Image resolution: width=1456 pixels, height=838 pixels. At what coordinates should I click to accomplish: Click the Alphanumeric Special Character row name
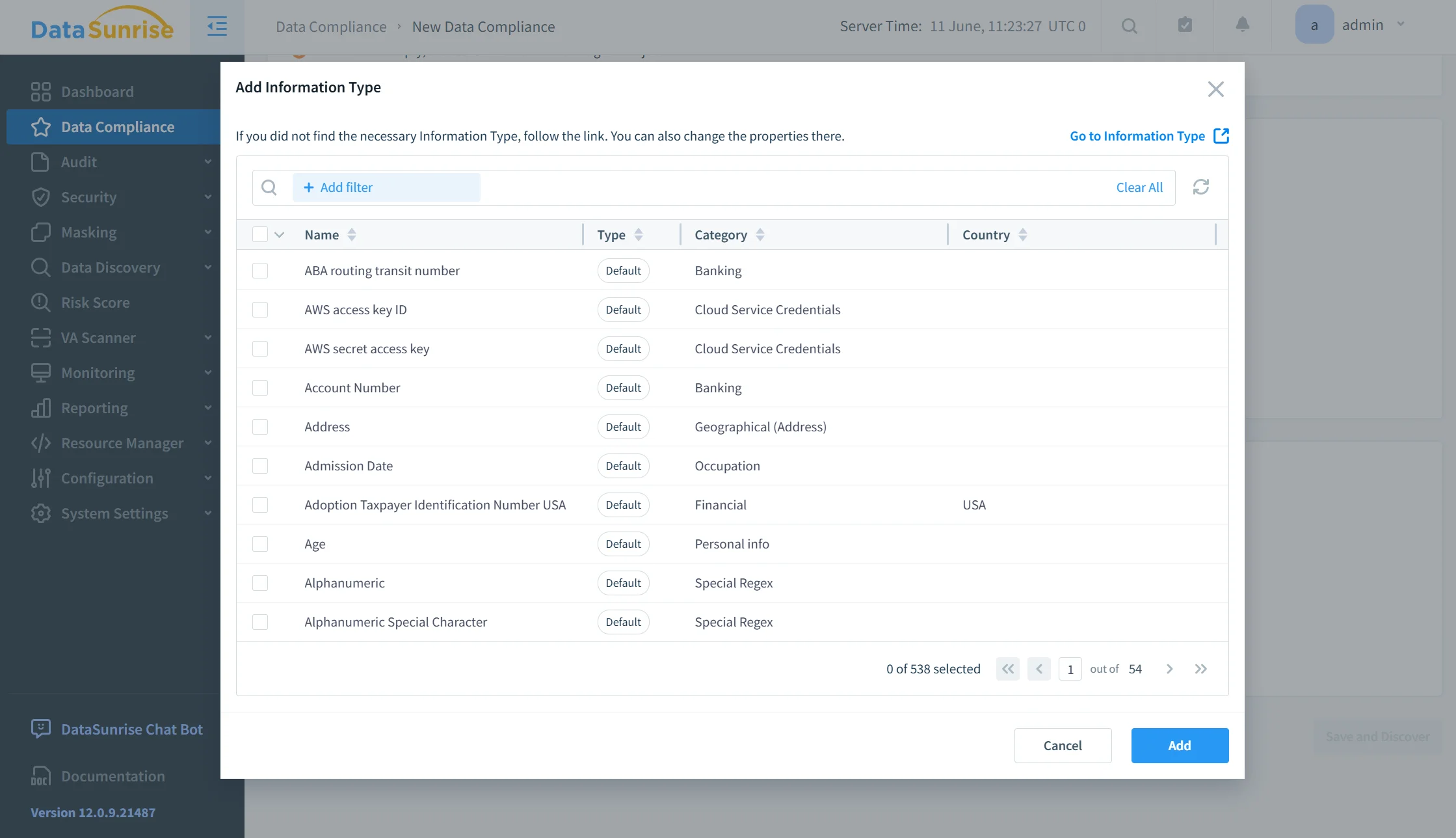click(395, 622)
